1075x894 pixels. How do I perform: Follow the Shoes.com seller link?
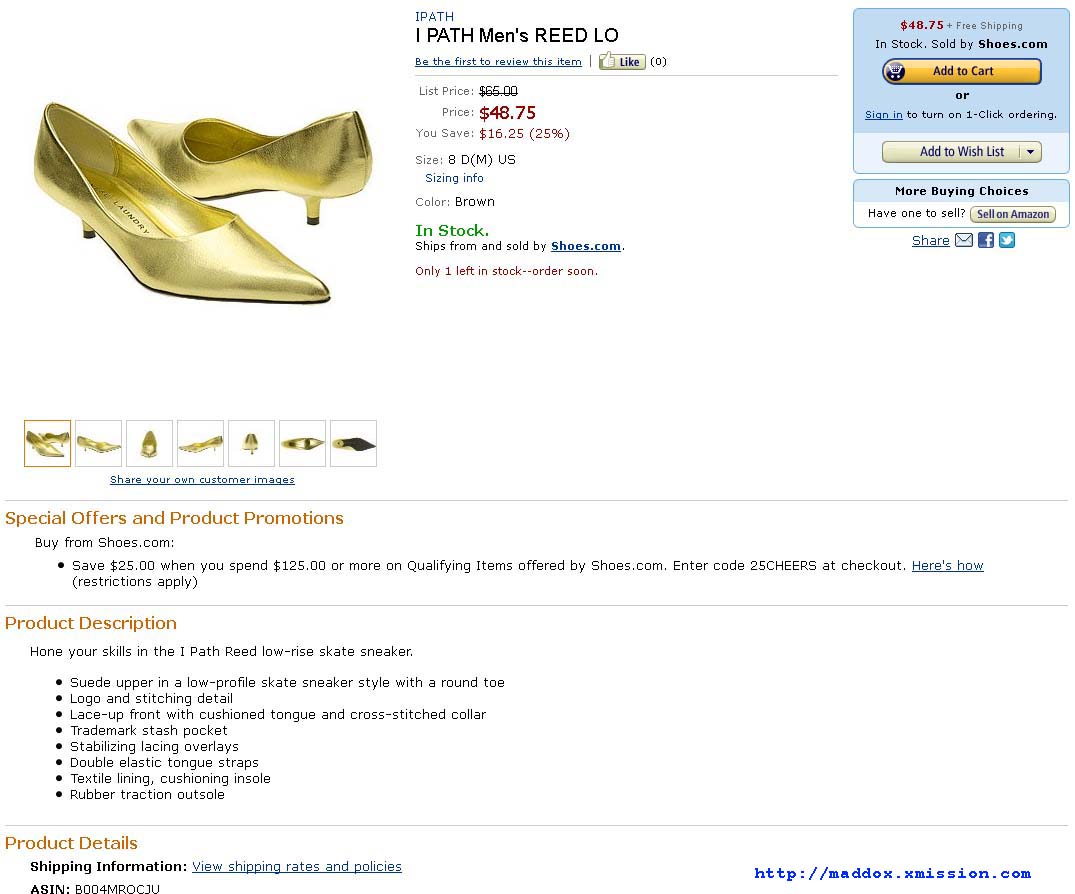586,246
